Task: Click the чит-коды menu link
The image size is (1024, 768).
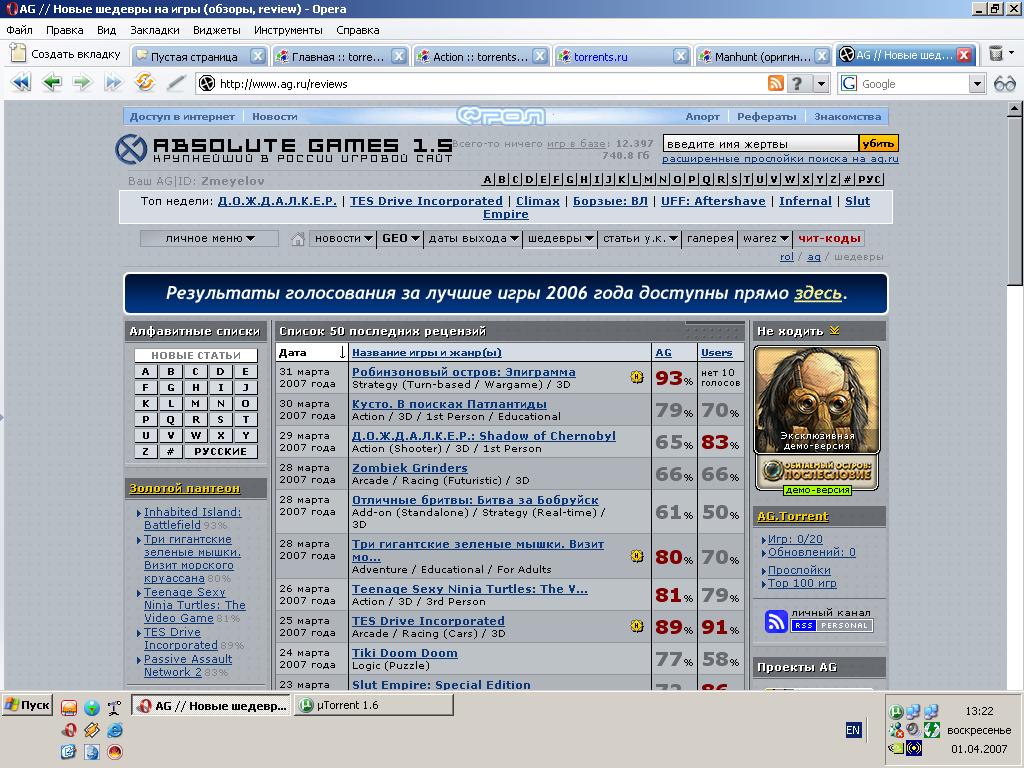Action: (x=829, y=238)
